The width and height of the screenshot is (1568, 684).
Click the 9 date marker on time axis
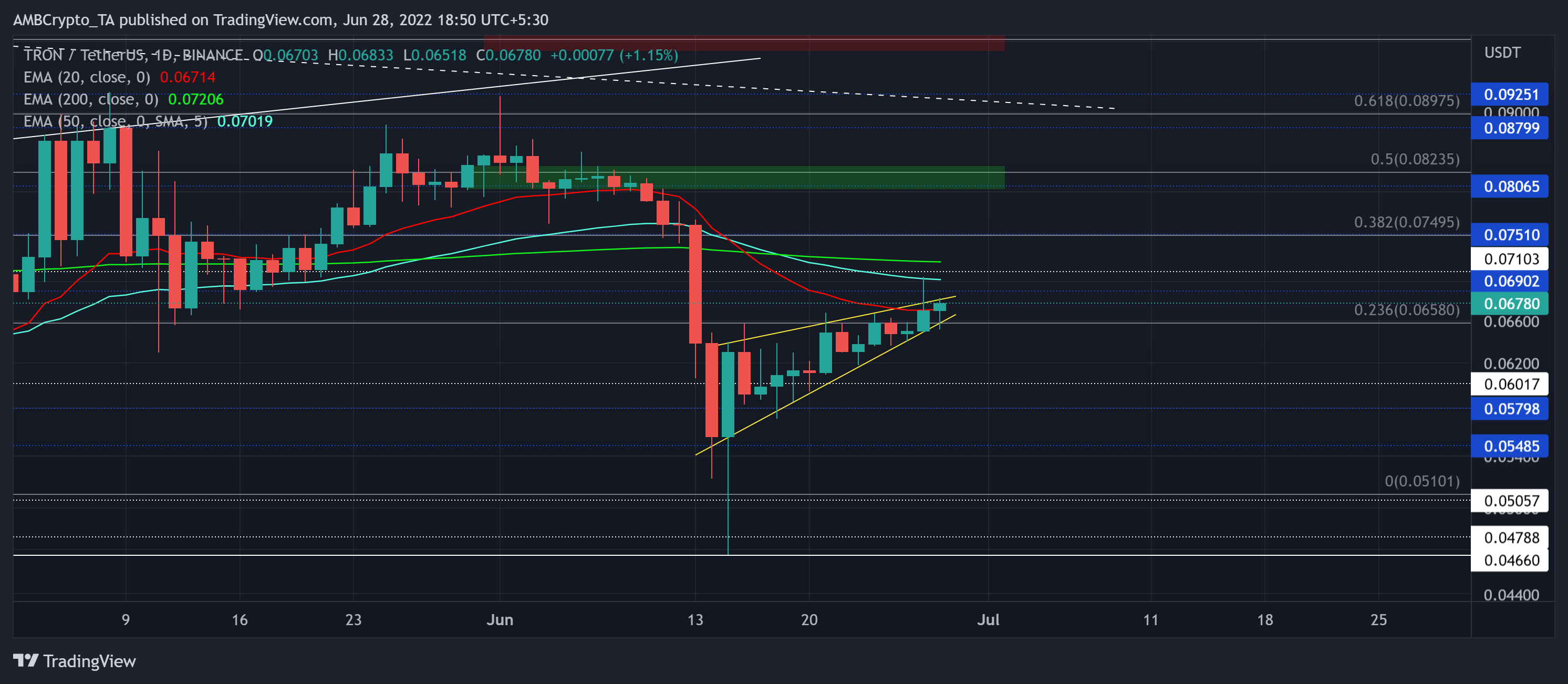click(126, 620)
